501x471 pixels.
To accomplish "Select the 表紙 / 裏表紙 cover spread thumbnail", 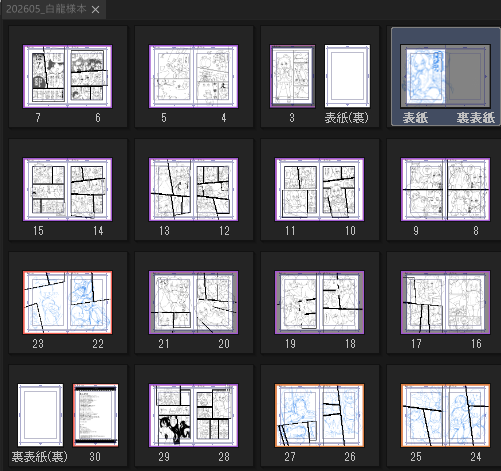I will click(x=445, y=76).
